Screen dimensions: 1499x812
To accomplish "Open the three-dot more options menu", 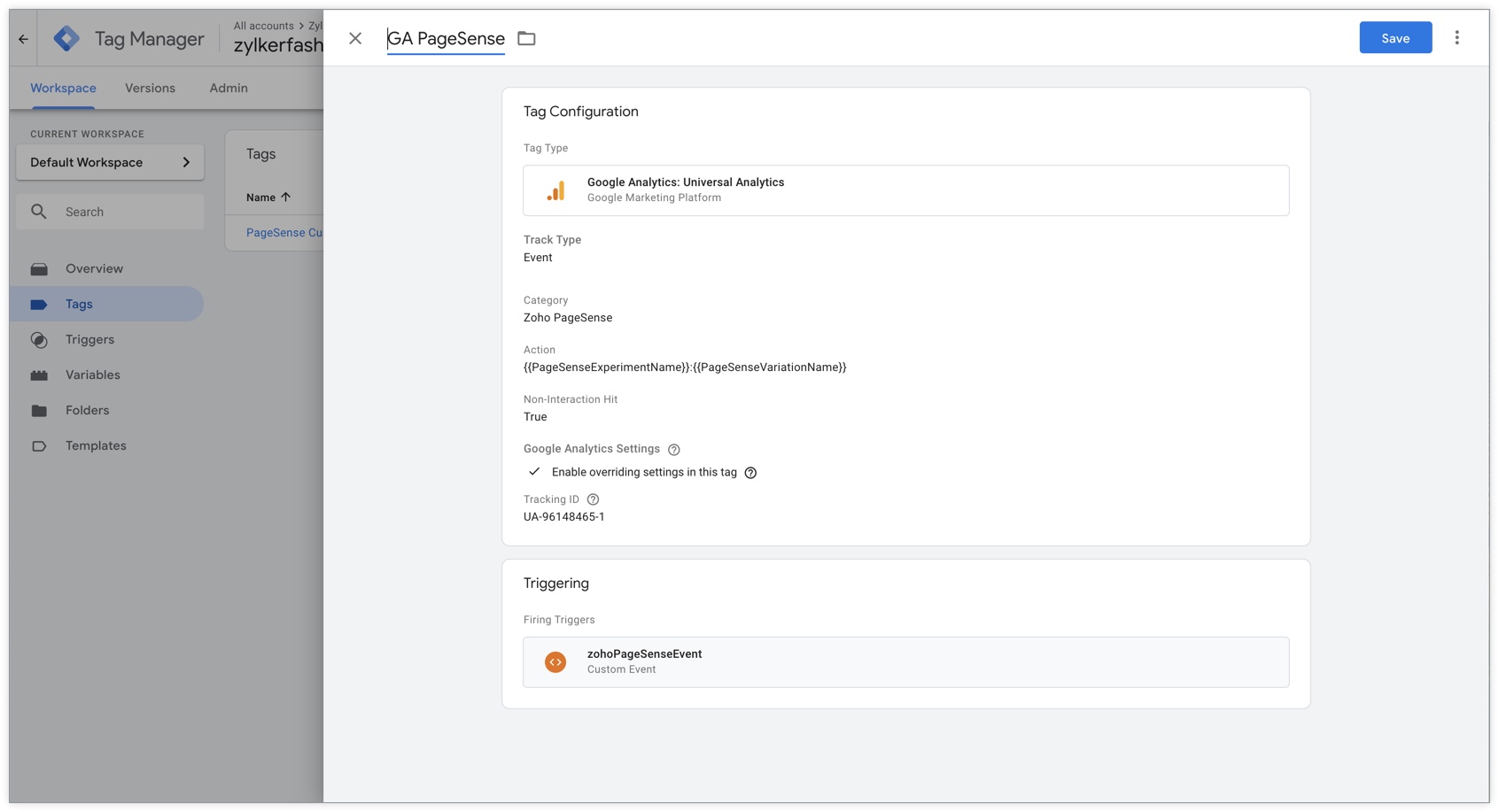I will coord(1456,38).
